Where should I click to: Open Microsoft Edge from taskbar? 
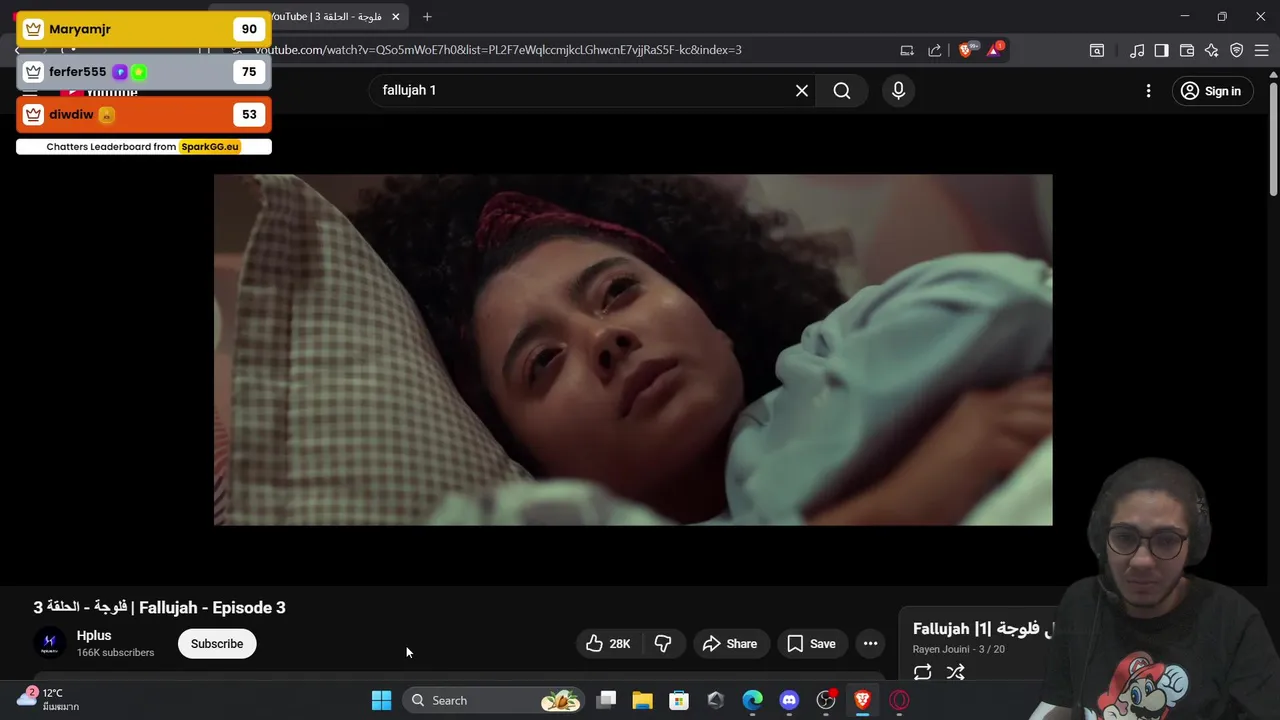[752, 700]
